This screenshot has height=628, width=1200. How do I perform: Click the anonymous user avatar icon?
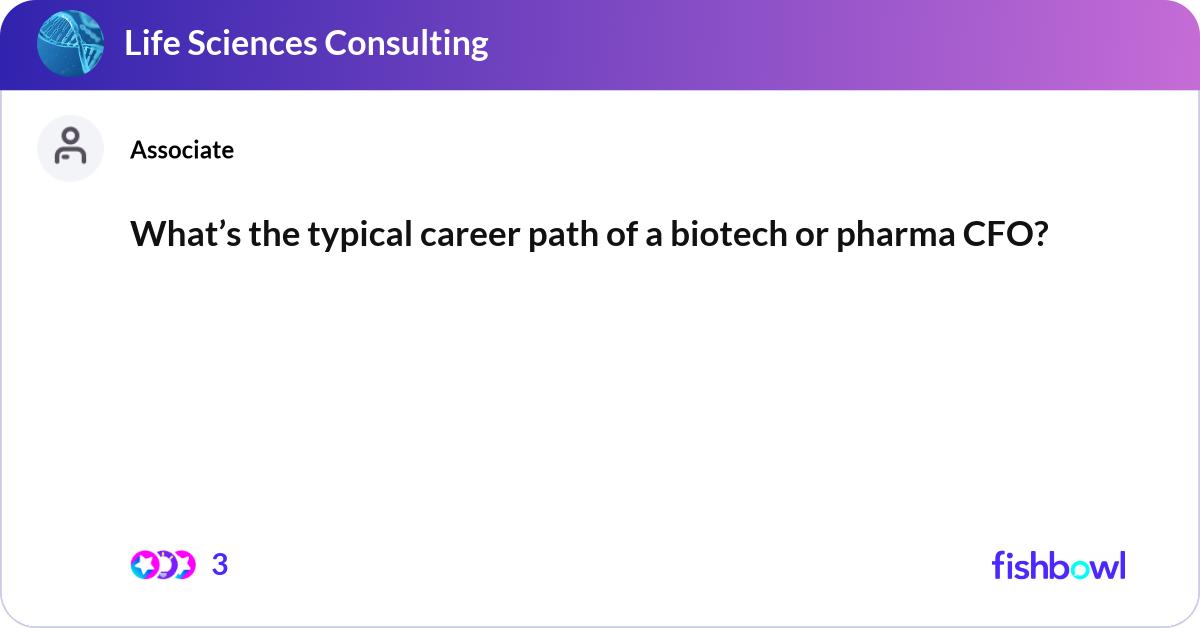pos(70,149)
